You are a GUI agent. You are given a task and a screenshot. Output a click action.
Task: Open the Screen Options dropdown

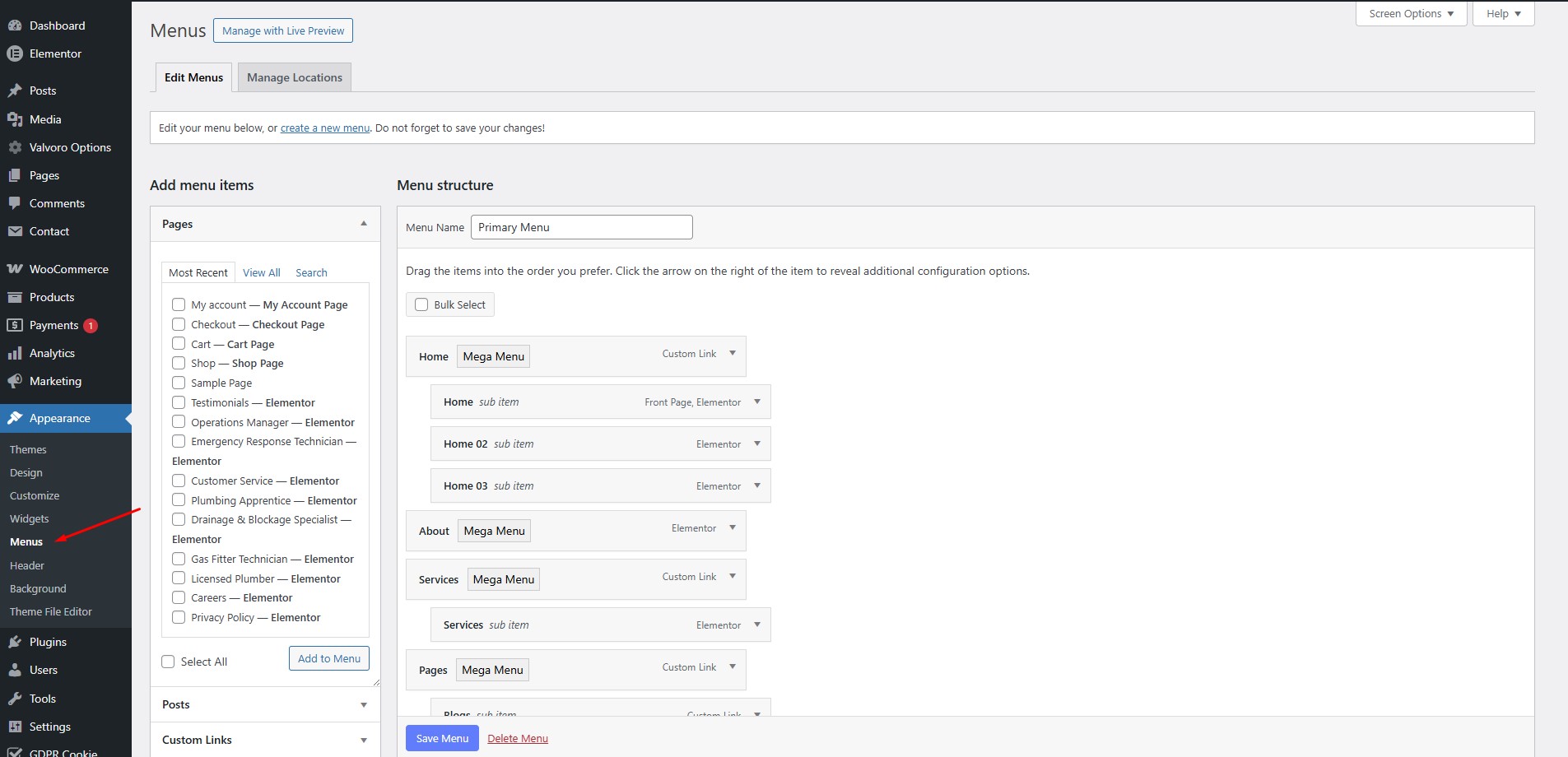pyautogui.click(x=1411, y=14)
